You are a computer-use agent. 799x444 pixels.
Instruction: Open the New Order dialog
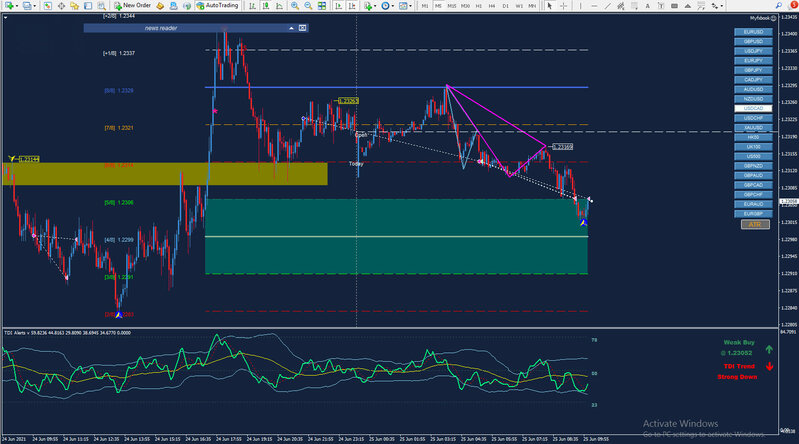(x=132, y=6)
